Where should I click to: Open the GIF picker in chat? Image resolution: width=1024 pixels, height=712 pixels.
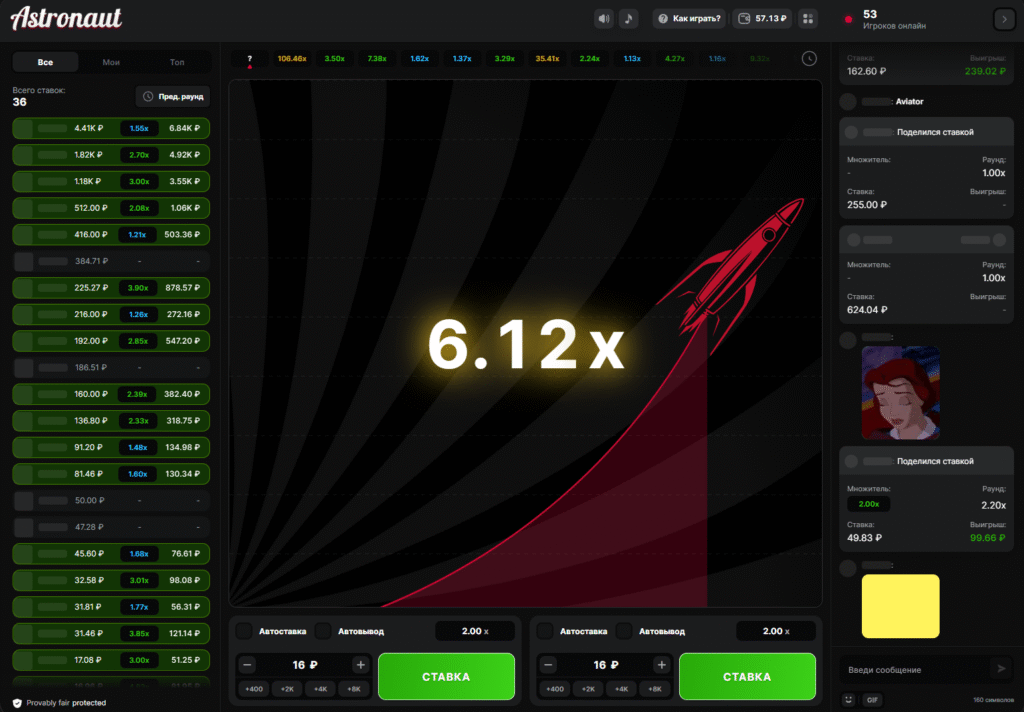pyautogui.click(x=872, y=699)
